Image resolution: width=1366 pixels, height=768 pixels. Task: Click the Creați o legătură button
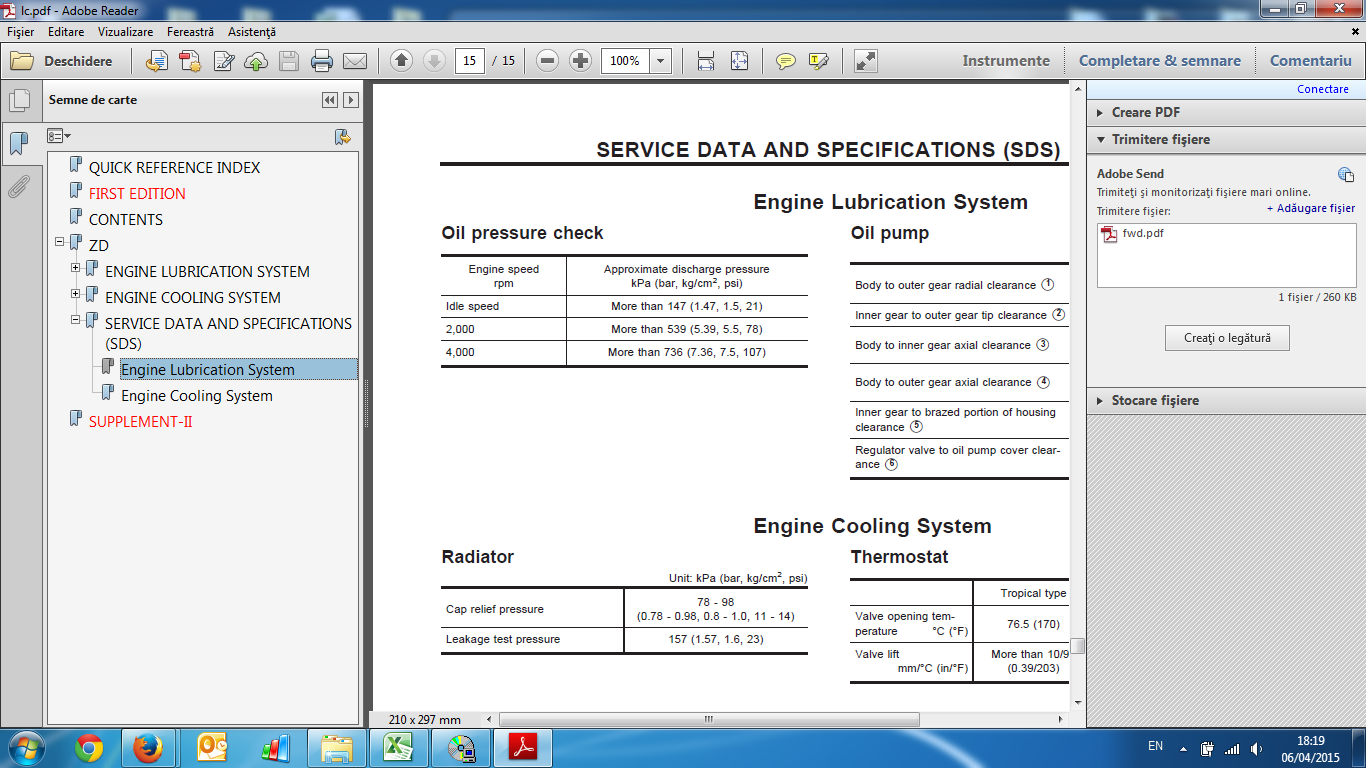point(1227,338)
